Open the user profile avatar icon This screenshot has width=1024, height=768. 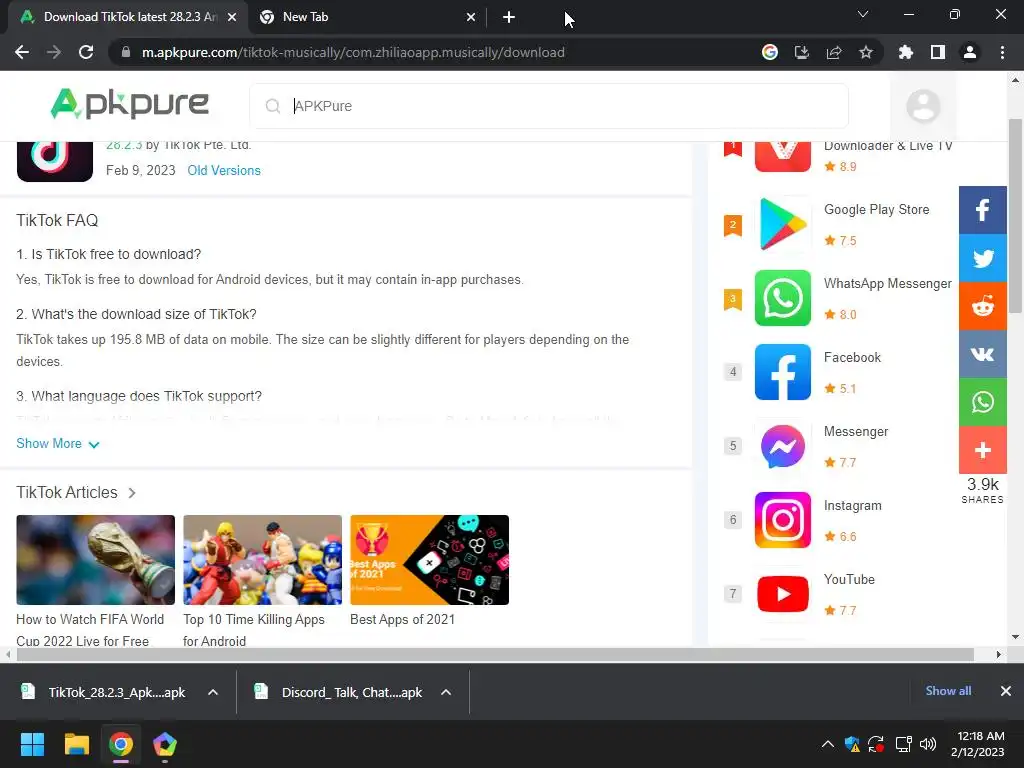(923, 106)
